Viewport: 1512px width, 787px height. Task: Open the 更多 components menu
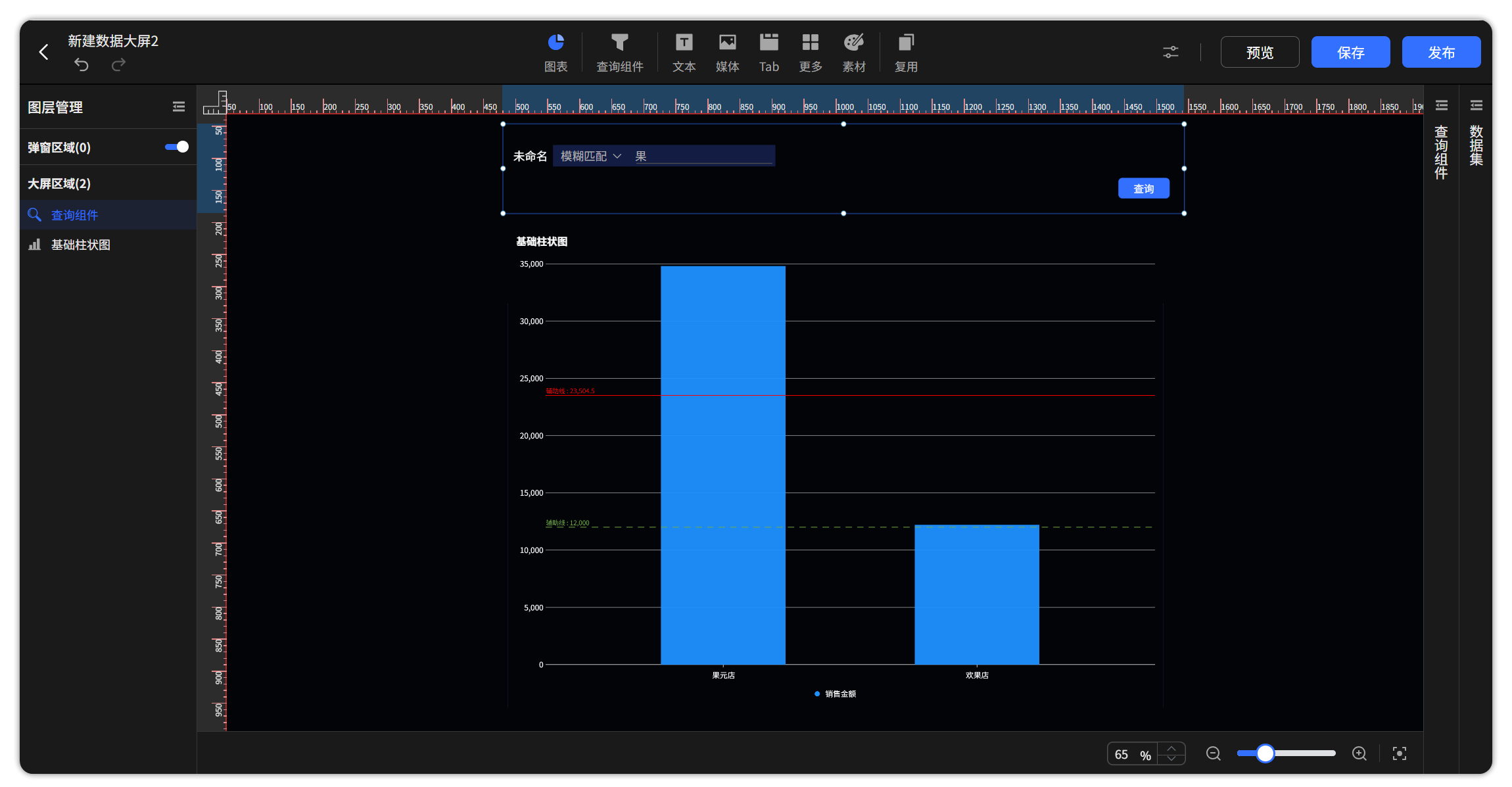(811, 53)
